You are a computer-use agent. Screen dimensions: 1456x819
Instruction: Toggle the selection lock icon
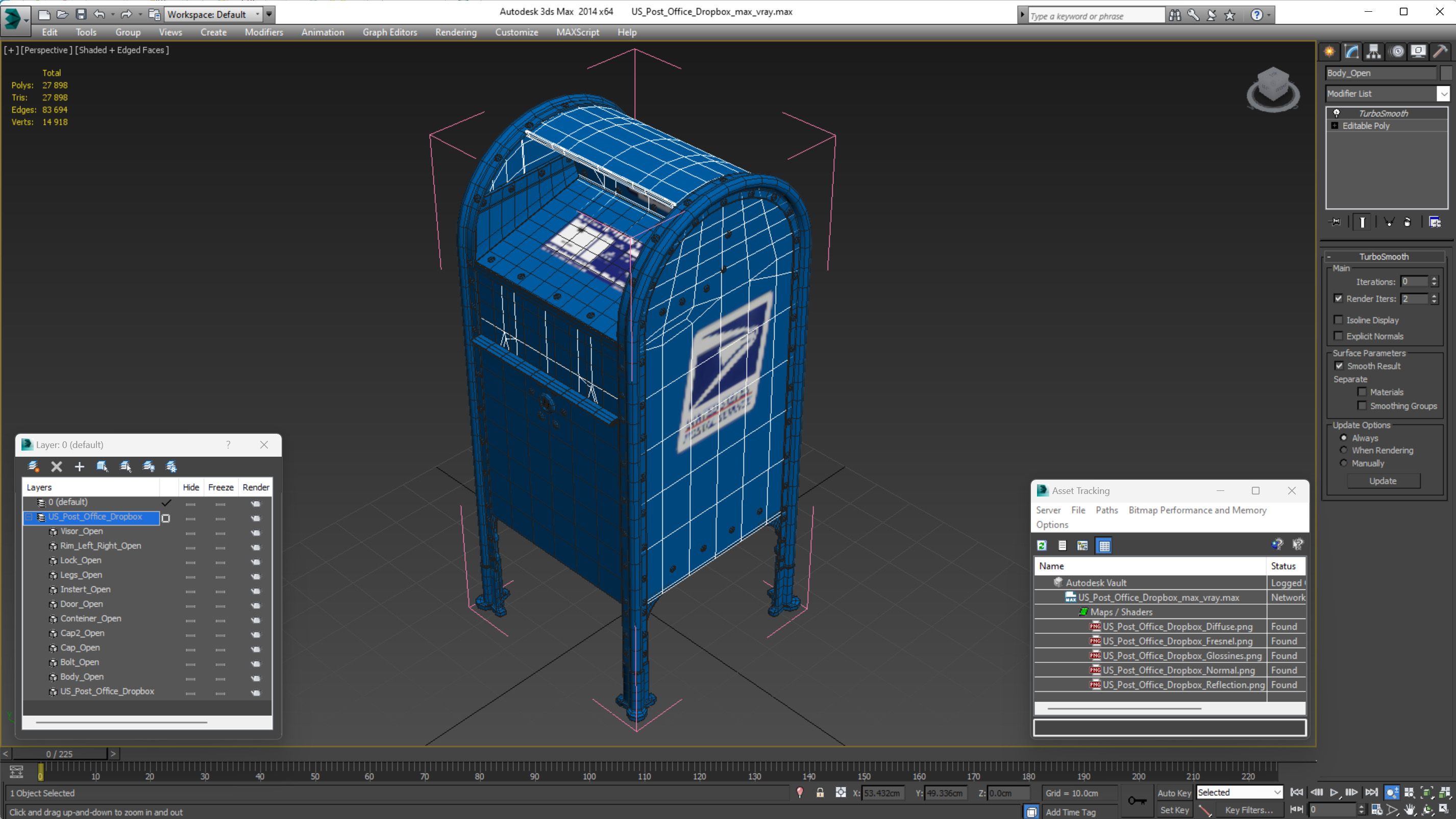click(820, 792)
